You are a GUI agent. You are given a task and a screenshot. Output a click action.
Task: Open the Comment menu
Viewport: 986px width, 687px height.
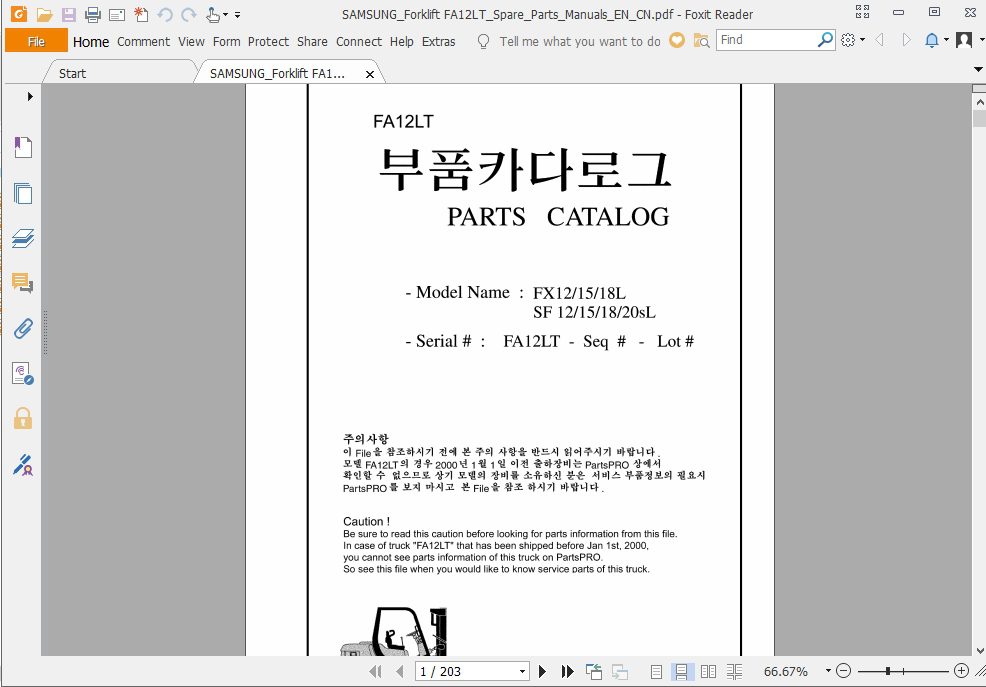click(x=143, y=41)
